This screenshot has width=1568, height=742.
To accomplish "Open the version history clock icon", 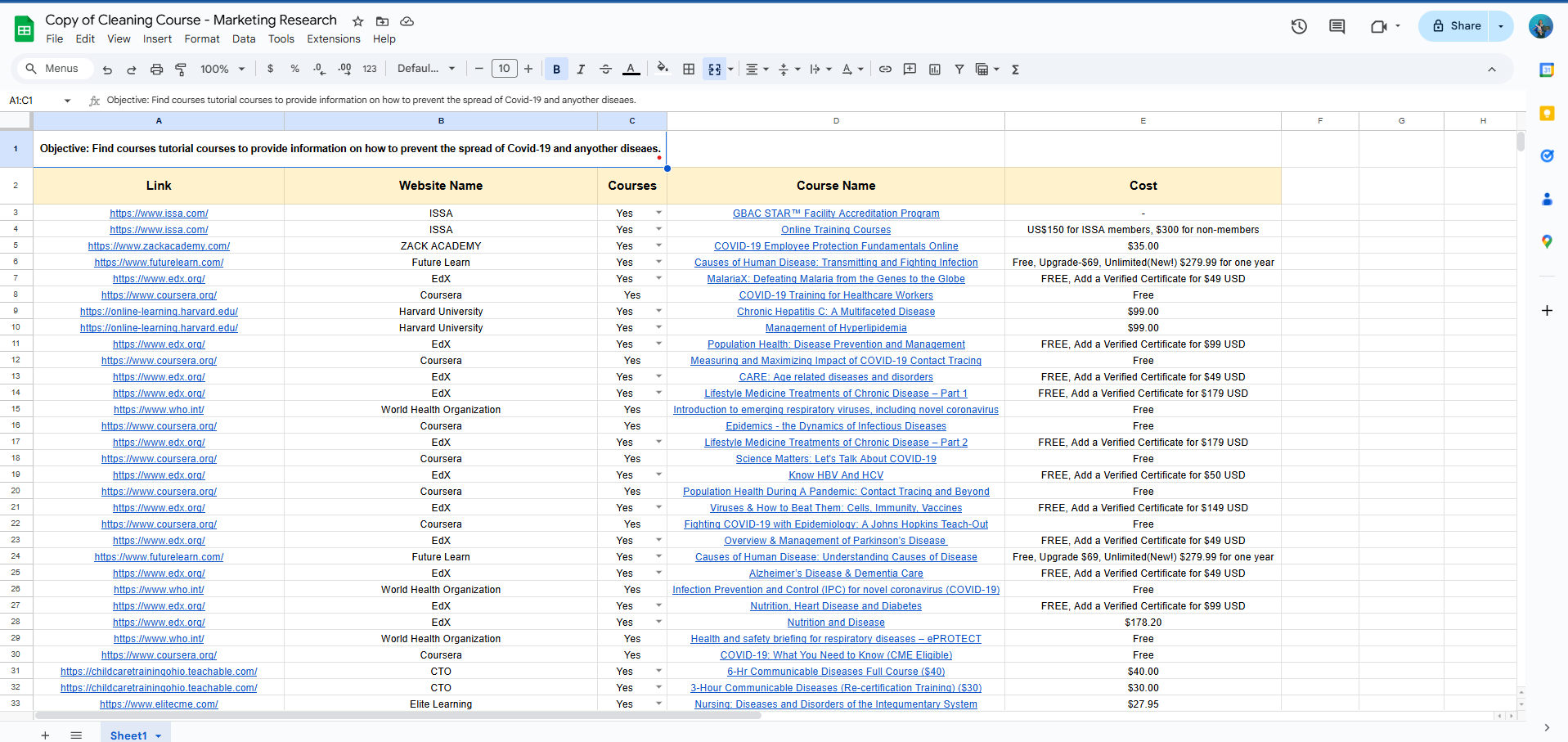I will (x=1299, y=26).
